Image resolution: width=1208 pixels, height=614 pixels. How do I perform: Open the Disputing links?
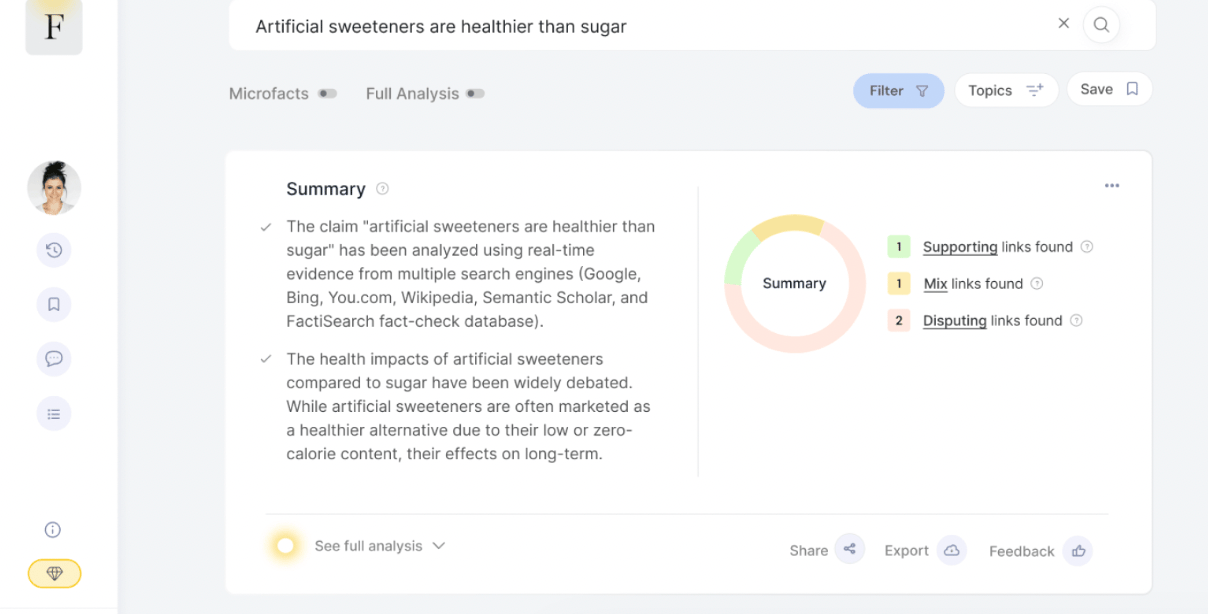(x=954, y=321)
